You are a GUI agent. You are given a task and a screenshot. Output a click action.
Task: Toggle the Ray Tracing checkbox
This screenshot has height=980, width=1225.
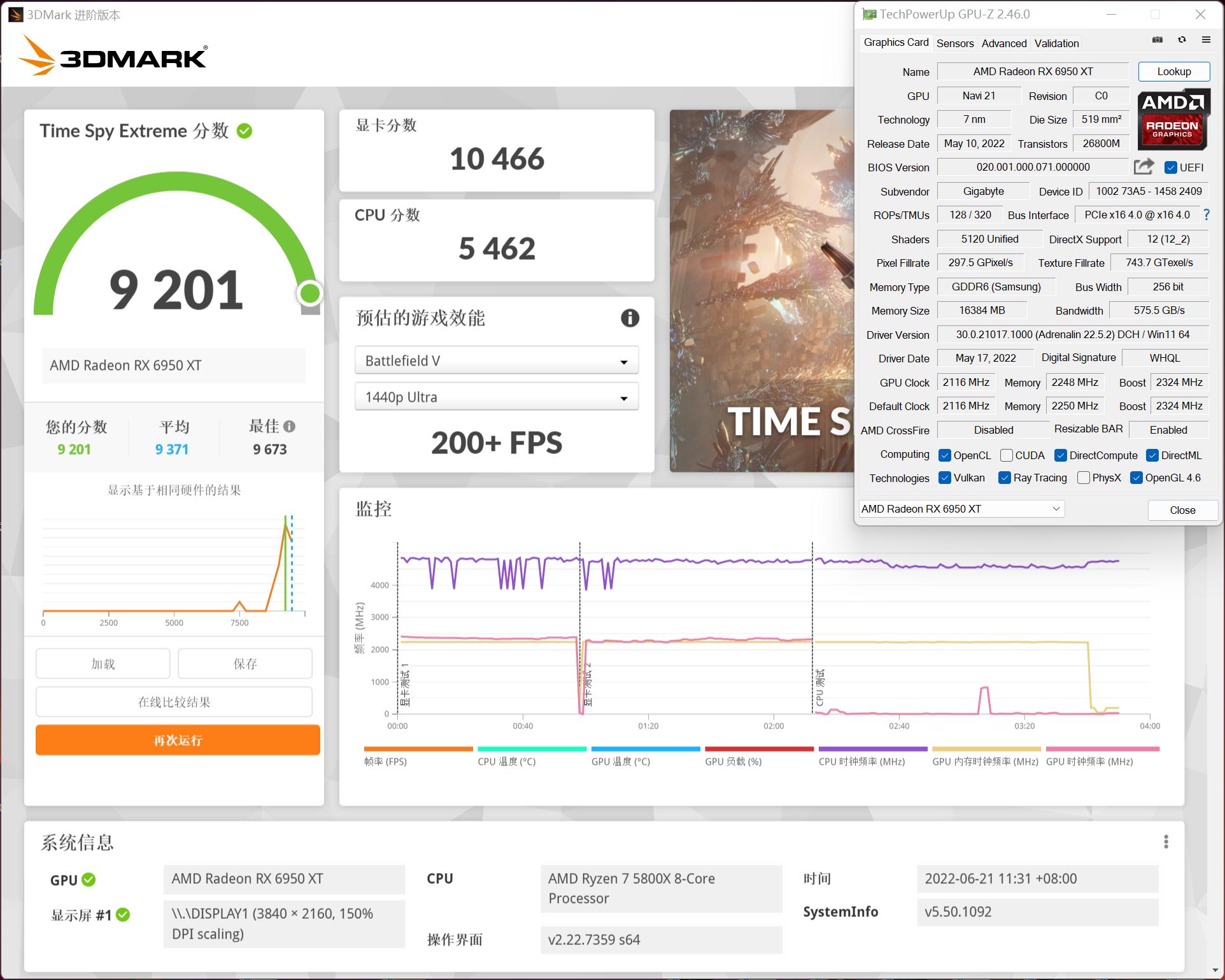[1005, 478]
